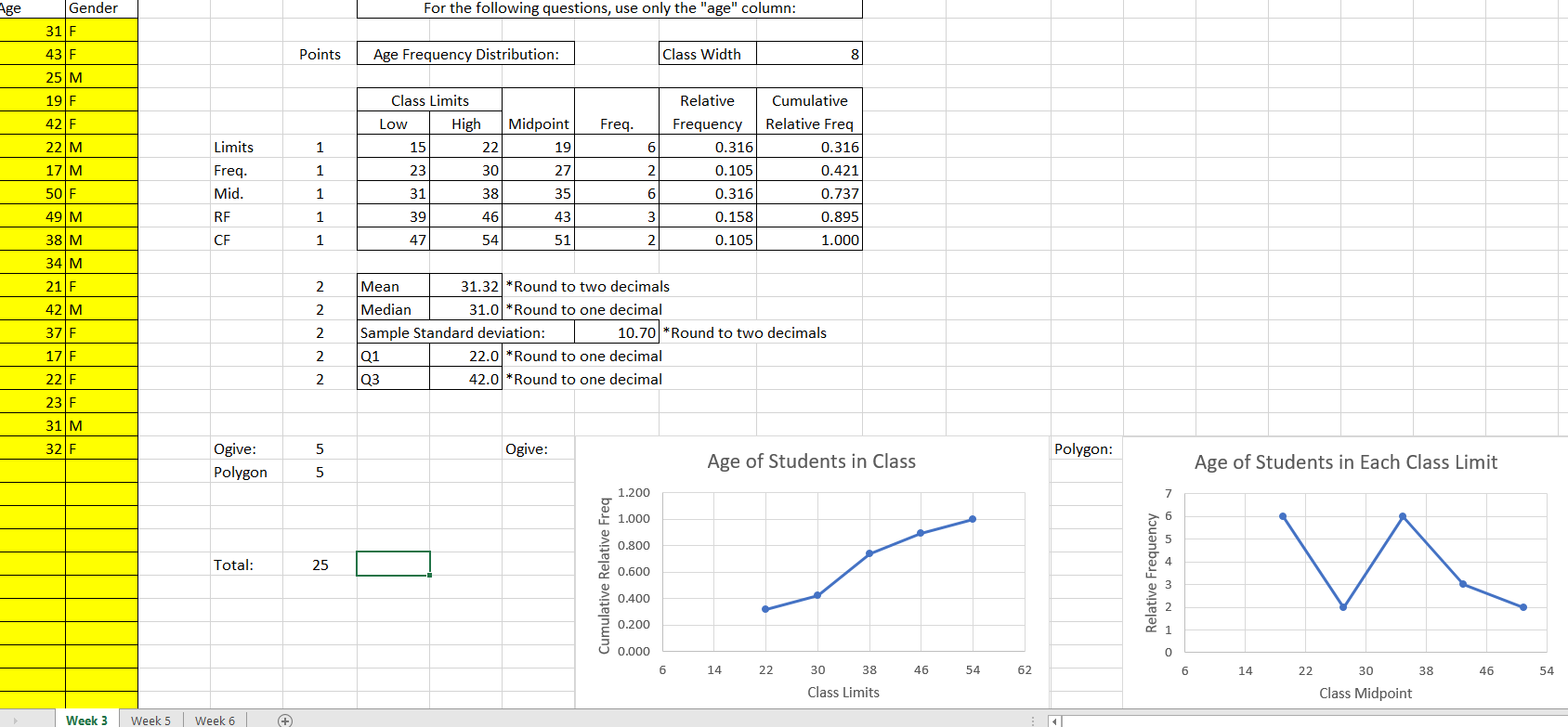1568x727 pixels.
Task: Click Cumulative Relative Freq vertical axis title
Action: (605, 575)
